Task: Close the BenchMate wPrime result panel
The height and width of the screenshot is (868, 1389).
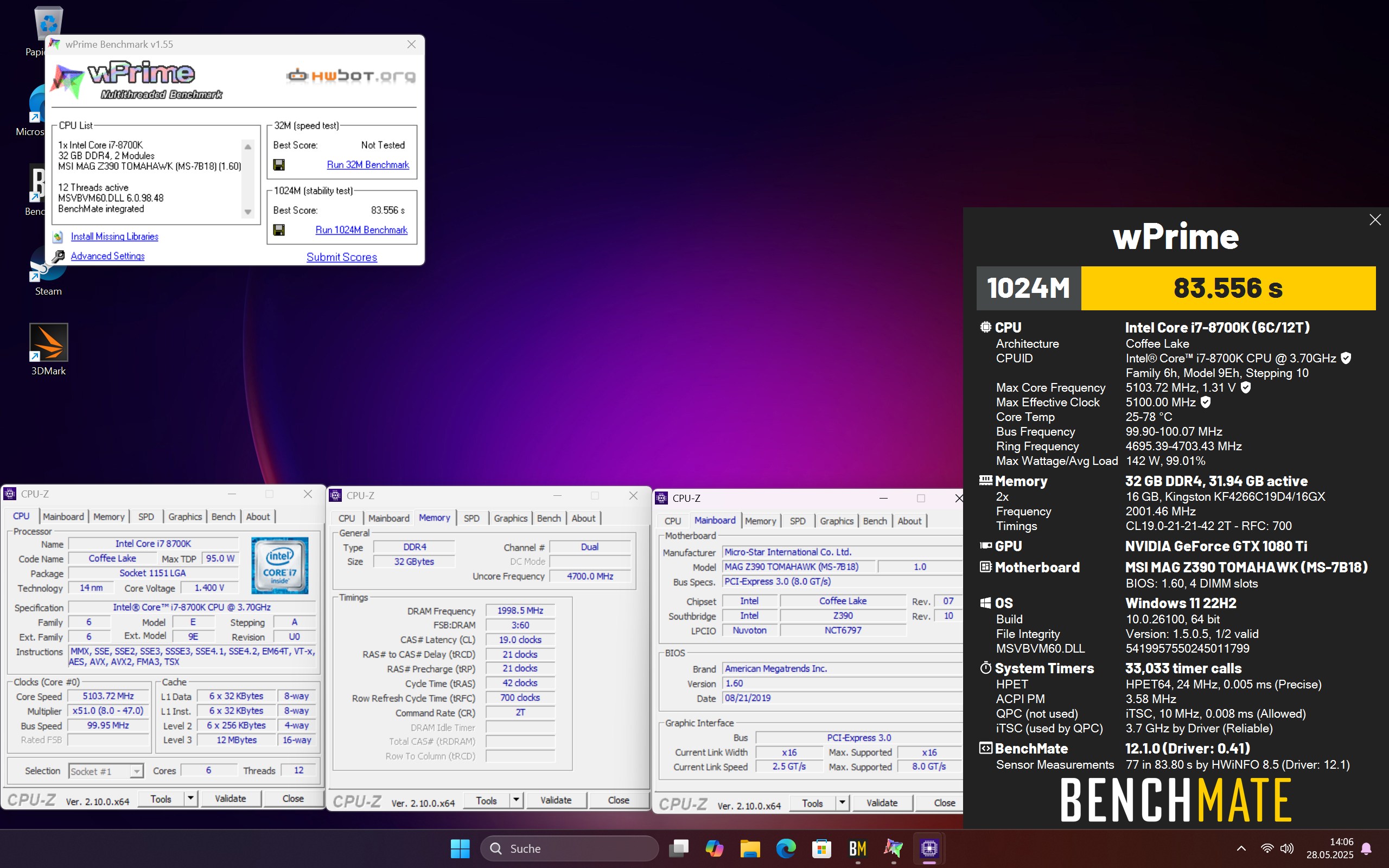Action: click(x=1375, y=220)
